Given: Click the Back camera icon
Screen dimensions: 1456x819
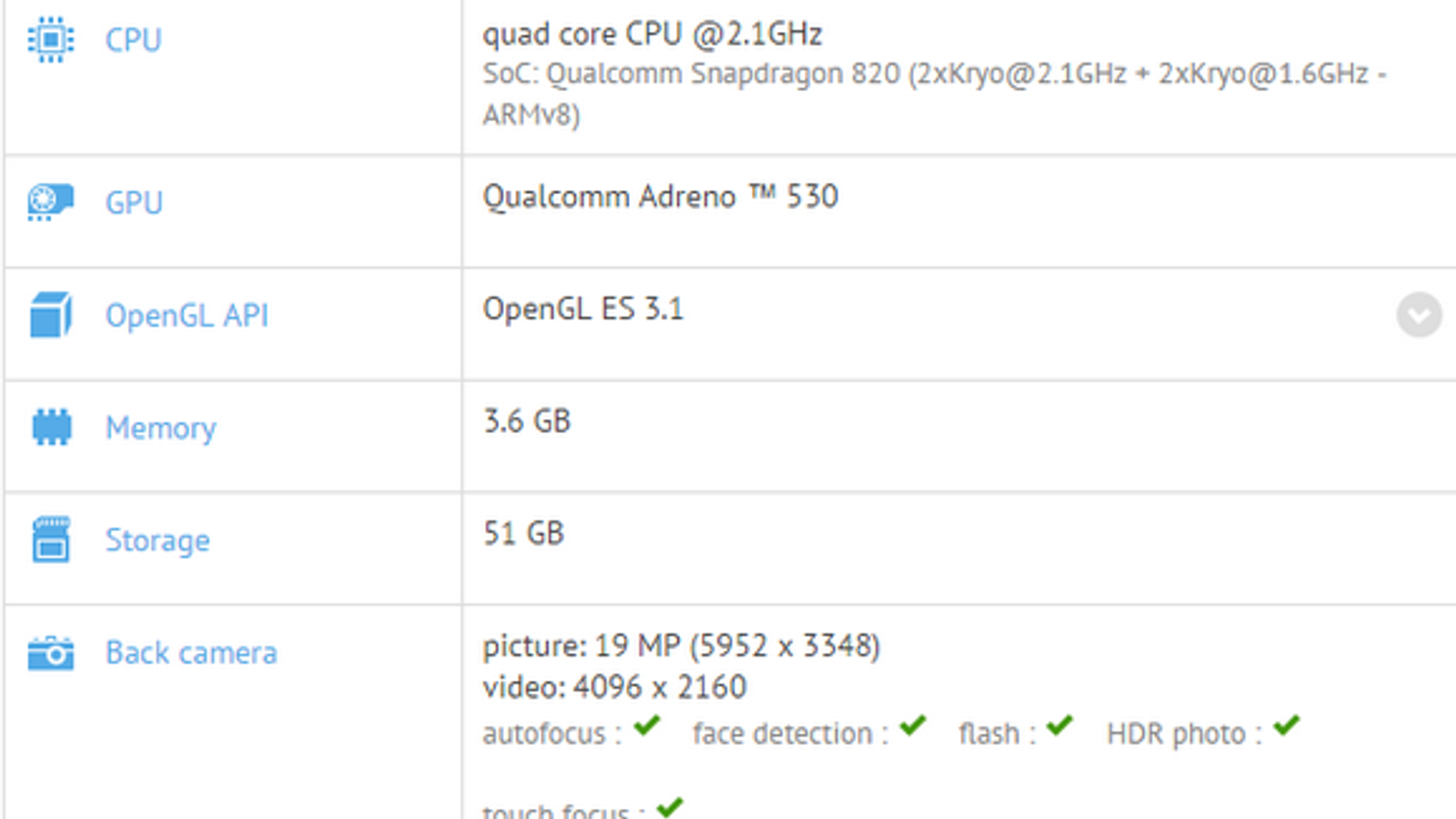Looking at the screenshot, I should [51, 652].
